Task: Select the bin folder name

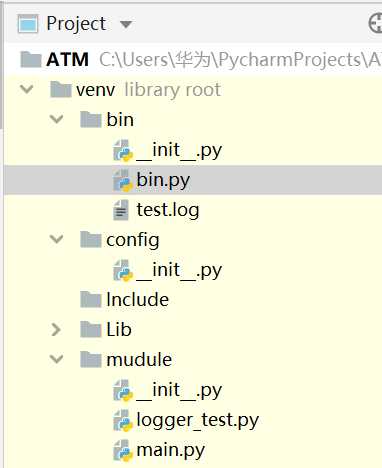Action: point(120,120)
